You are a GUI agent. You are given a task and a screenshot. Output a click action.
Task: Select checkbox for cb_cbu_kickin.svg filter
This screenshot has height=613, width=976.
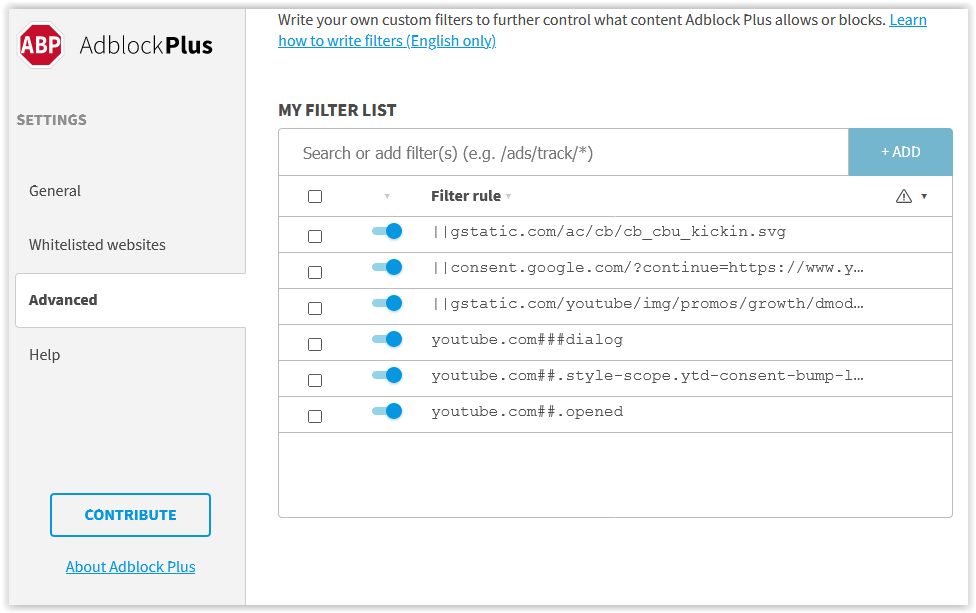click(x=315, y=236)
